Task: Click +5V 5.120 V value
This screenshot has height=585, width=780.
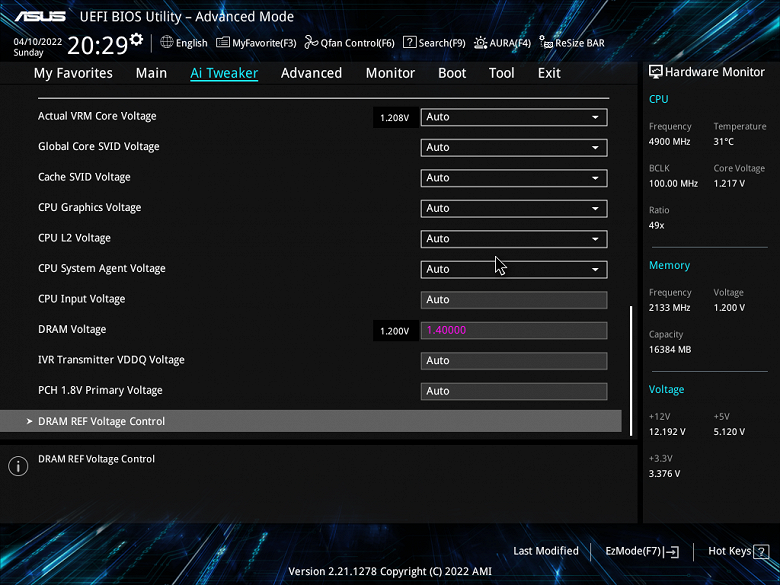Action: coord(729,432)
